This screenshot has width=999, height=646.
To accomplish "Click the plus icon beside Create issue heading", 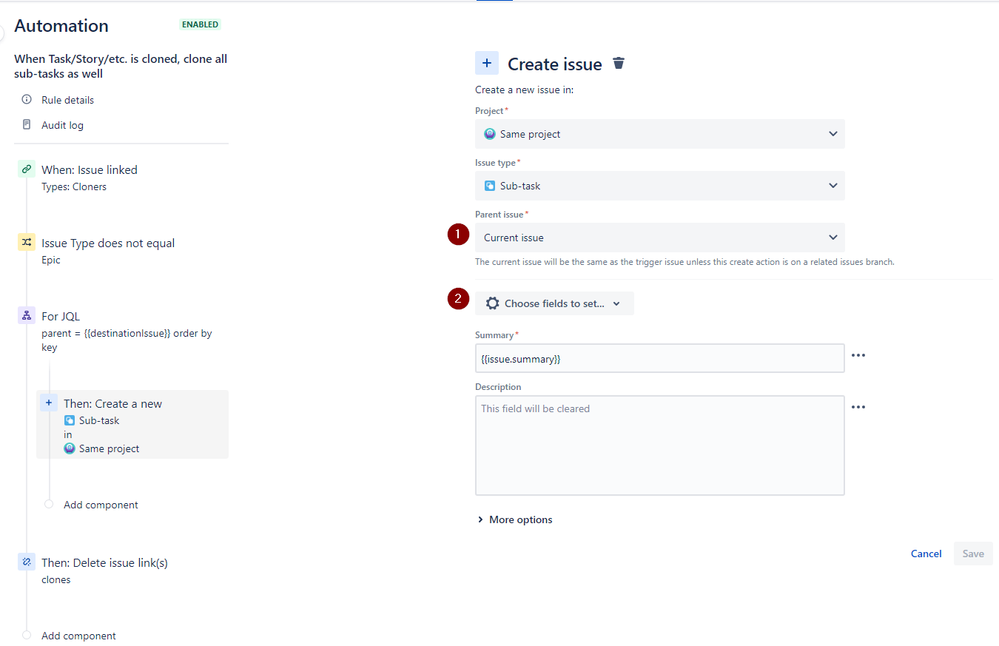I will tap(487, 63).
